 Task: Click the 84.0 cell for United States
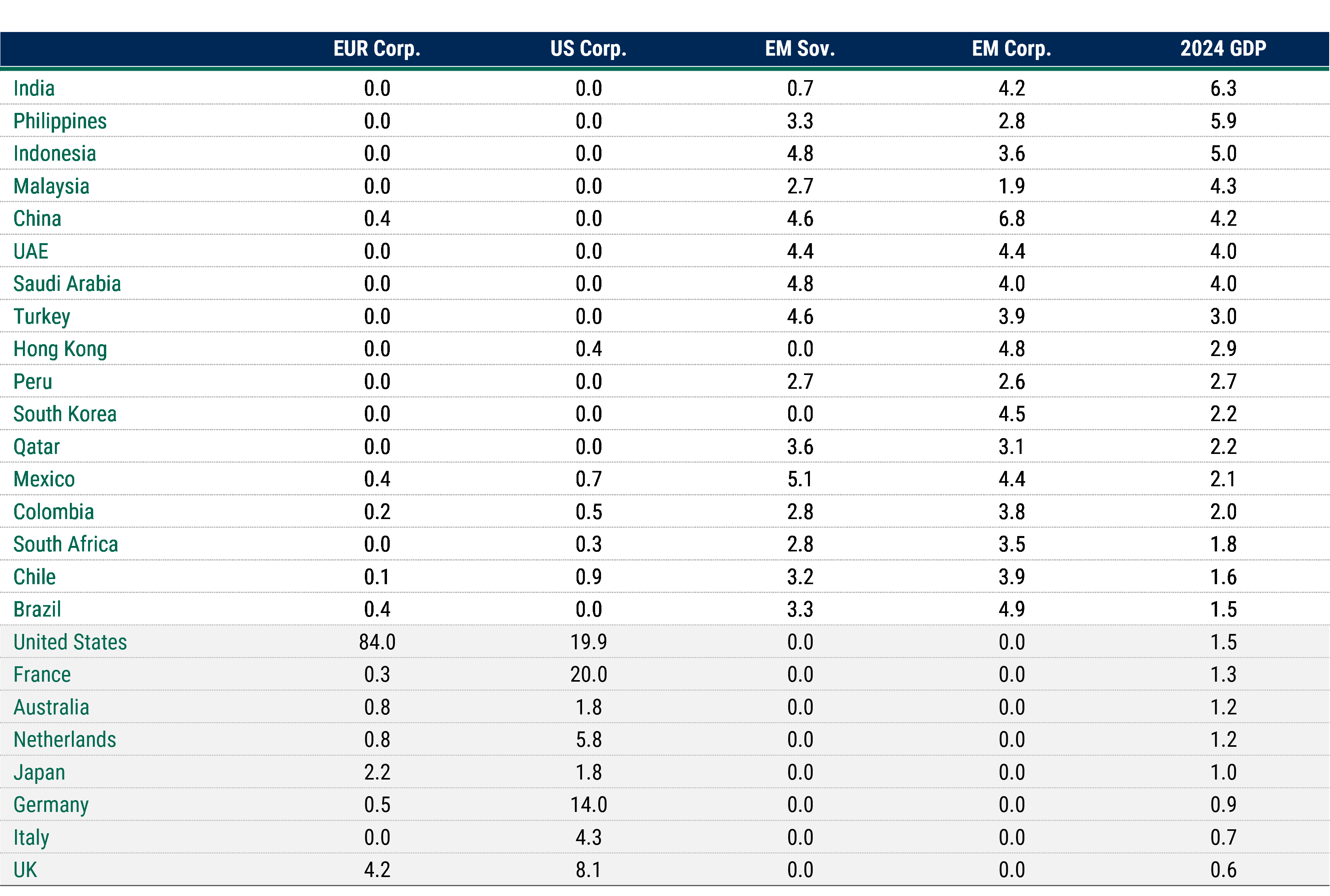click(378, 642)
